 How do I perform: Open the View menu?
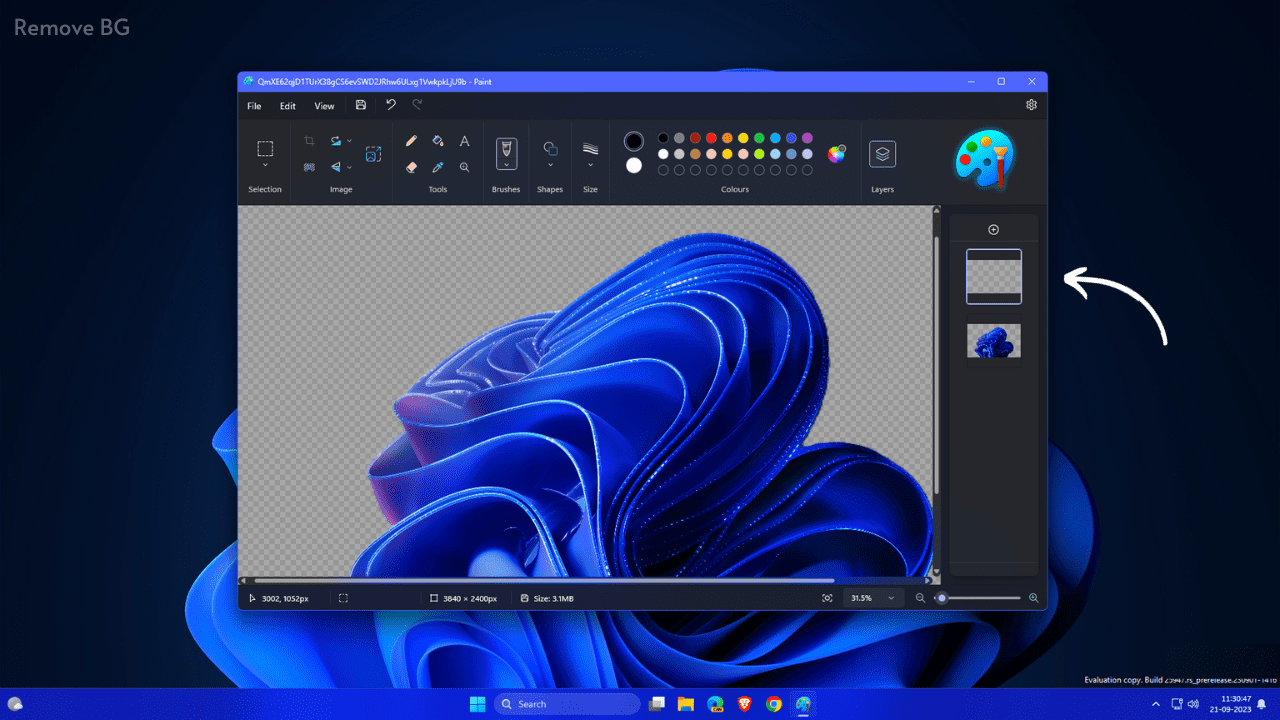324,106
